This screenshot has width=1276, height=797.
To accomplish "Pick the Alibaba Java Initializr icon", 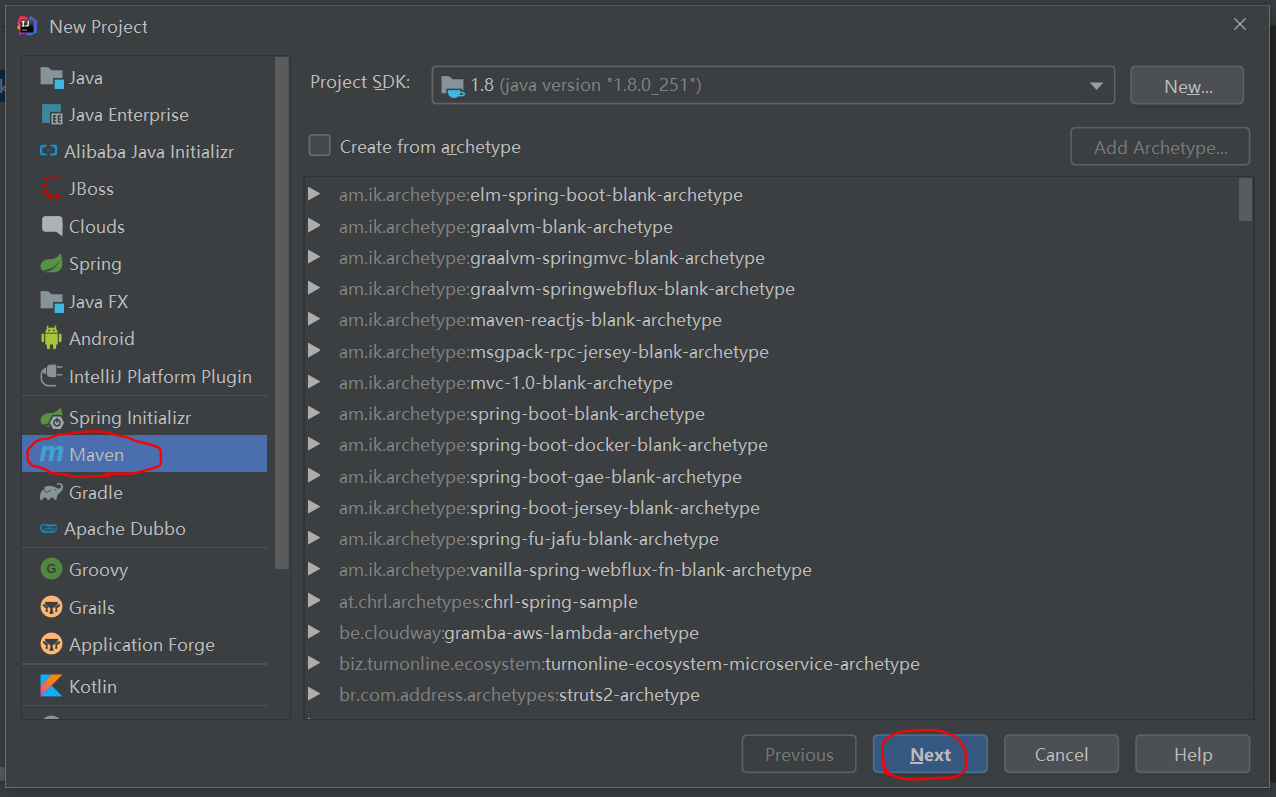I will point(48,152).
